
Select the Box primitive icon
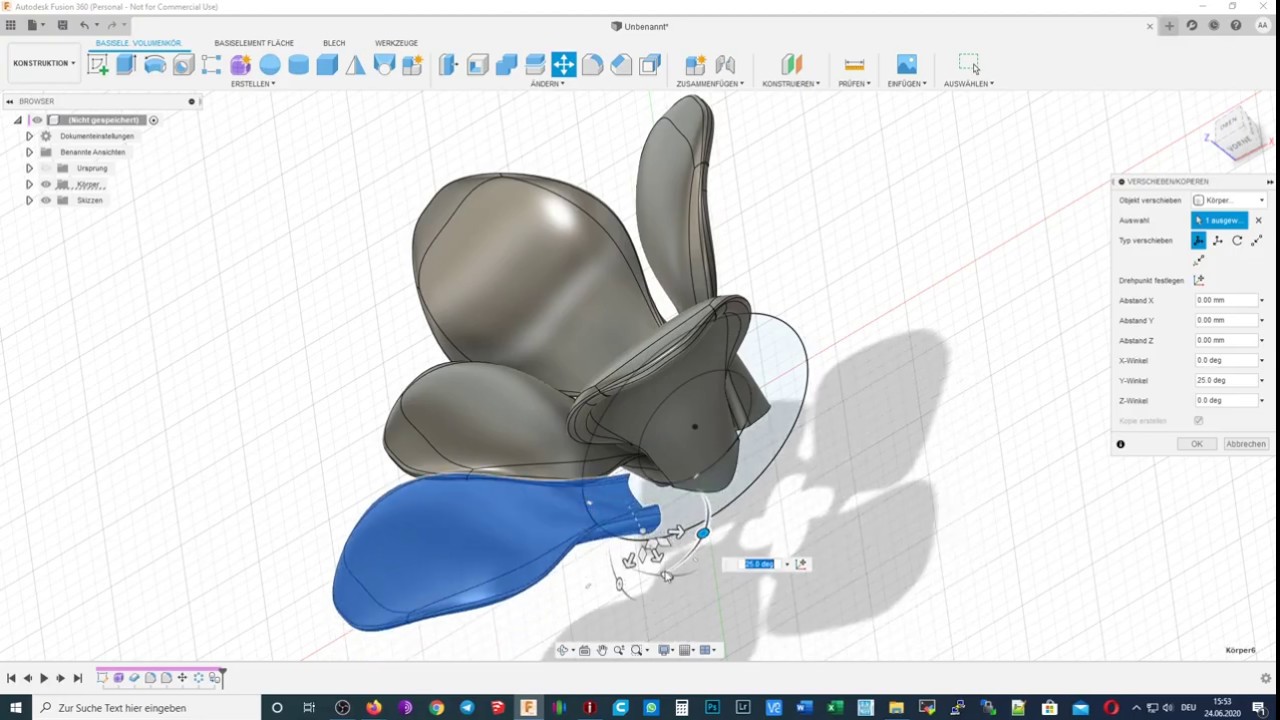click(x=327, y=65)
